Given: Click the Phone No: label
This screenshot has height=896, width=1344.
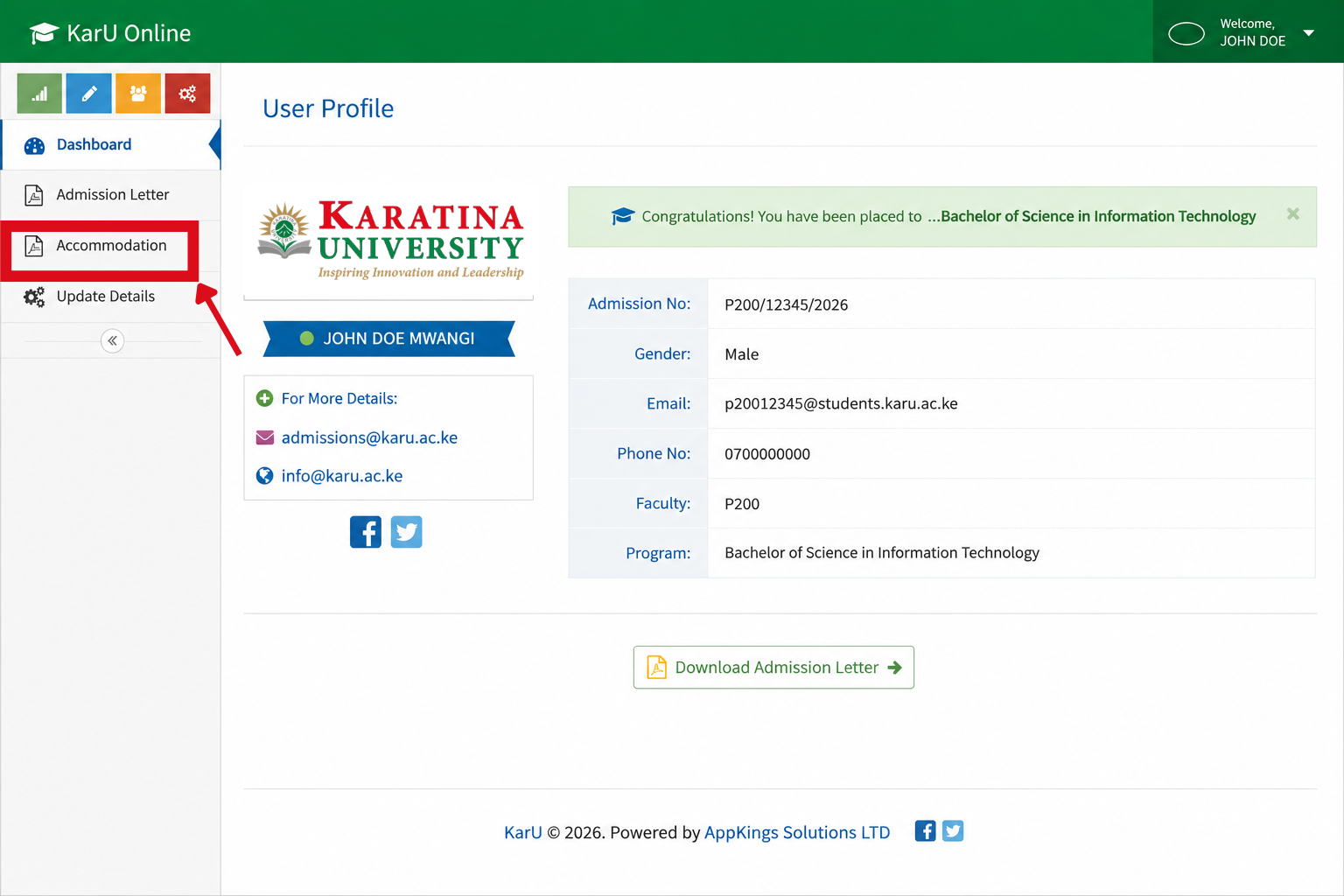Looking at the screenshot, I should tap(654, 454).
